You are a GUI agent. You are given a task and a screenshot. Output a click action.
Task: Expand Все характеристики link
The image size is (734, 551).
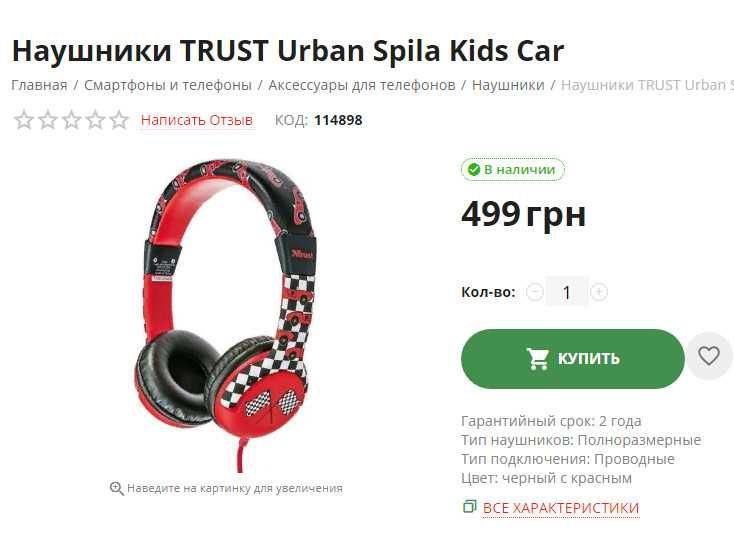click(561, 508)
